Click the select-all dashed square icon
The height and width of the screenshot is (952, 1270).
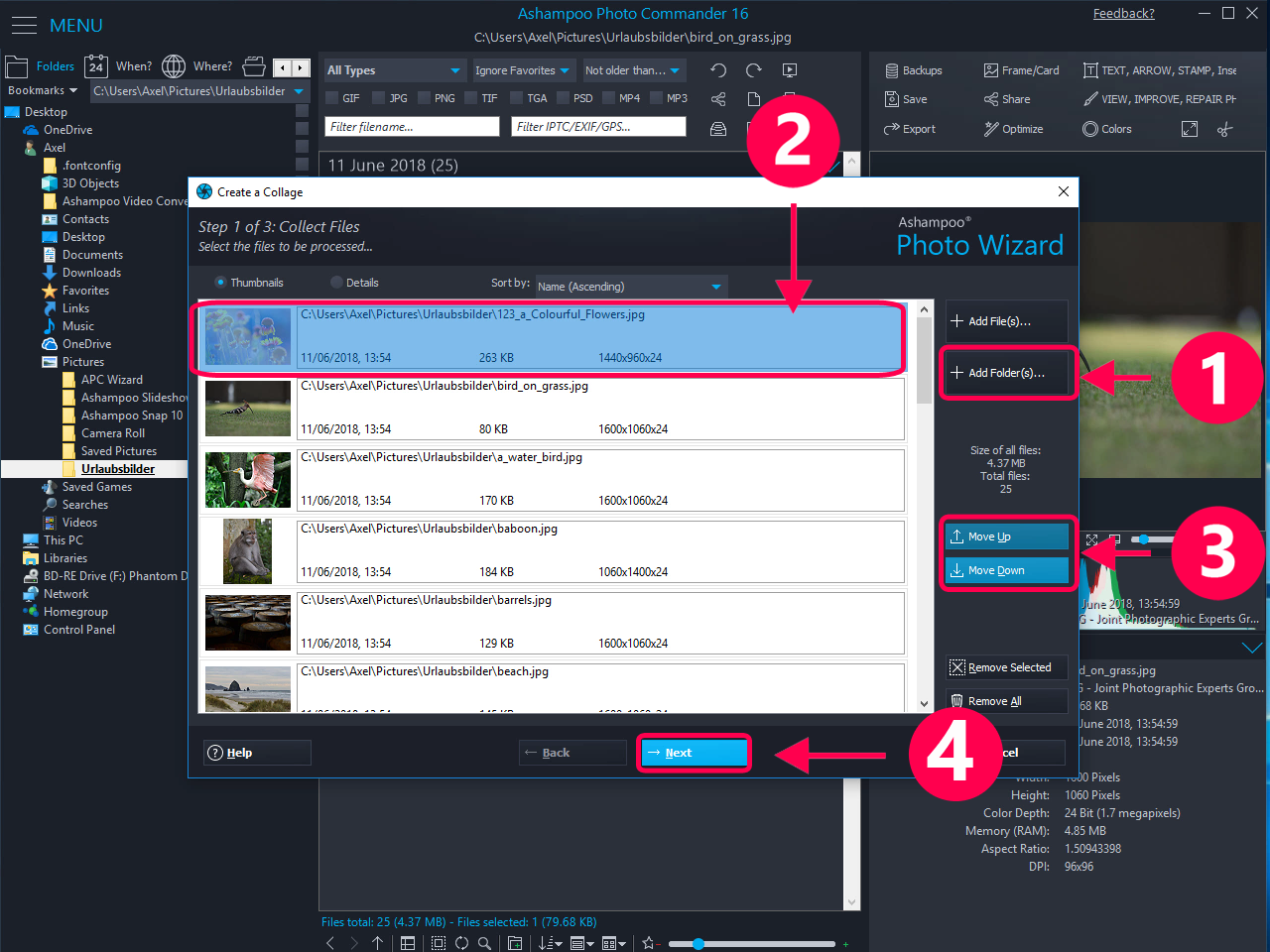point(439,943)
